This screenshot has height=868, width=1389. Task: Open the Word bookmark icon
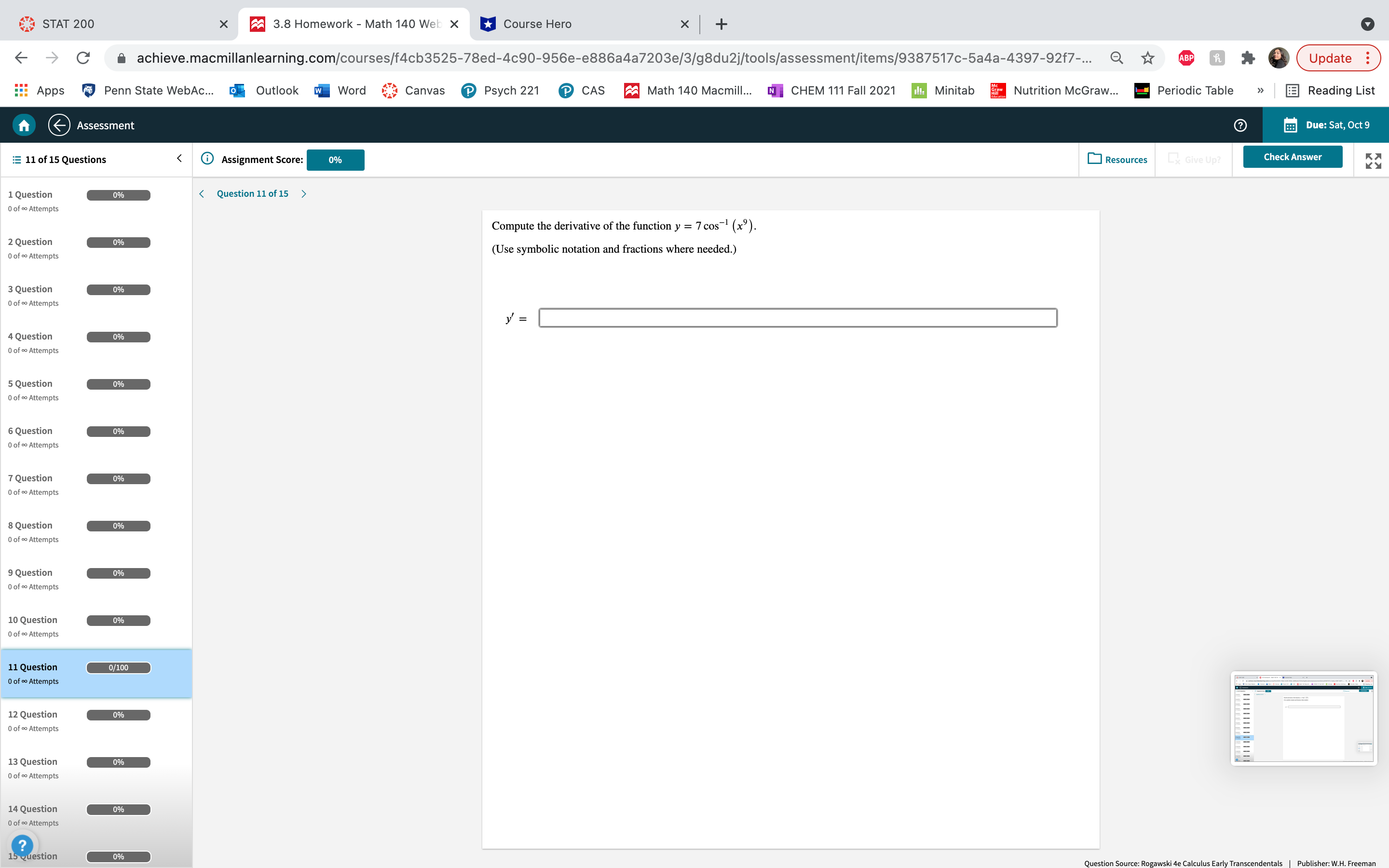click(323, 90)
